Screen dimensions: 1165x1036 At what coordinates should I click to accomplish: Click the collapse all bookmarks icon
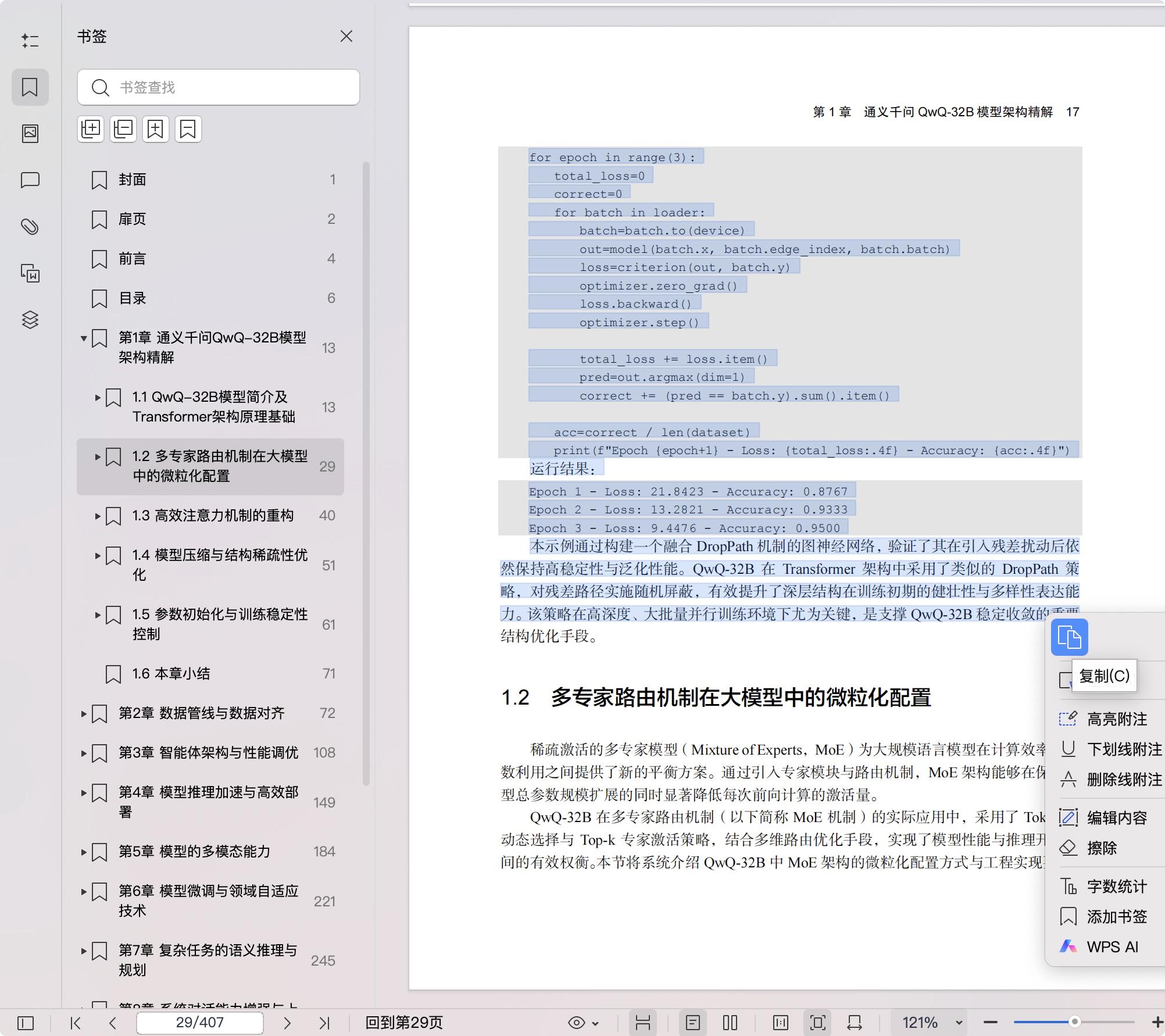(x=123, y=128)
